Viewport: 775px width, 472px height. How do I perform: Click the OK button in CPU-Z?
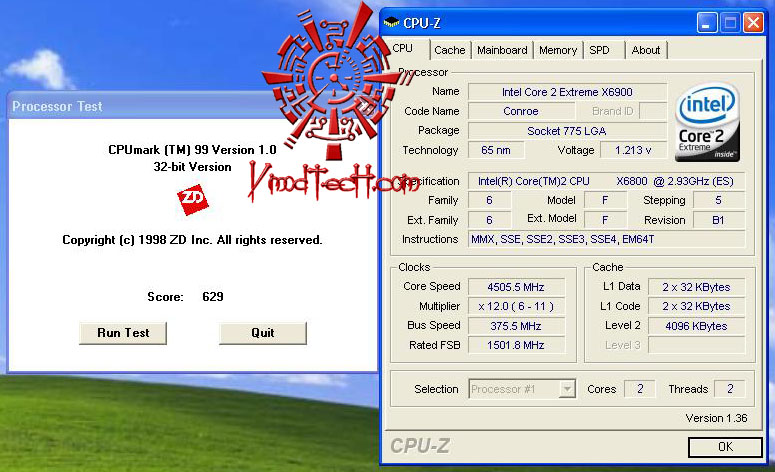coord(725,447)
